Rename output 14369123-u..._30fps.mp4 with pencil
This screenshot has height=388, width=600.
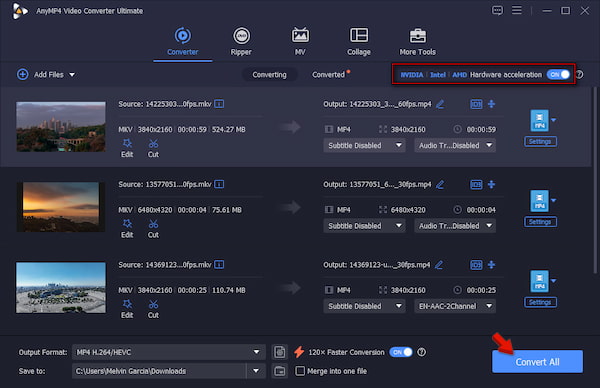439,265
